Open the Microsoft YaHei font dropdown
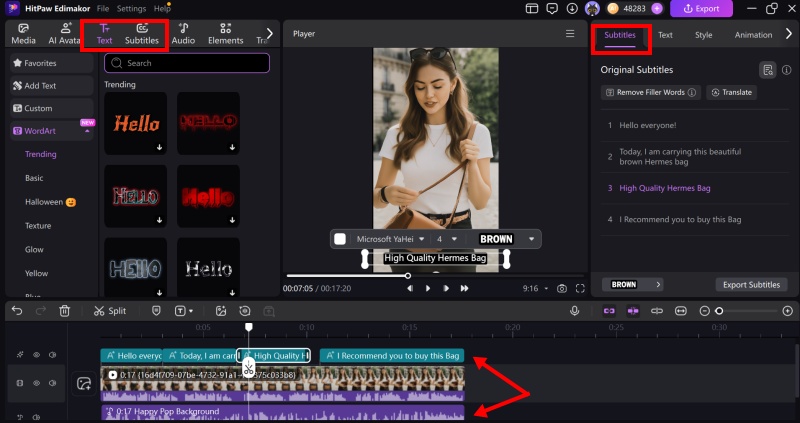800x423 pixels. pyautogui.click(x=390, y=239)
